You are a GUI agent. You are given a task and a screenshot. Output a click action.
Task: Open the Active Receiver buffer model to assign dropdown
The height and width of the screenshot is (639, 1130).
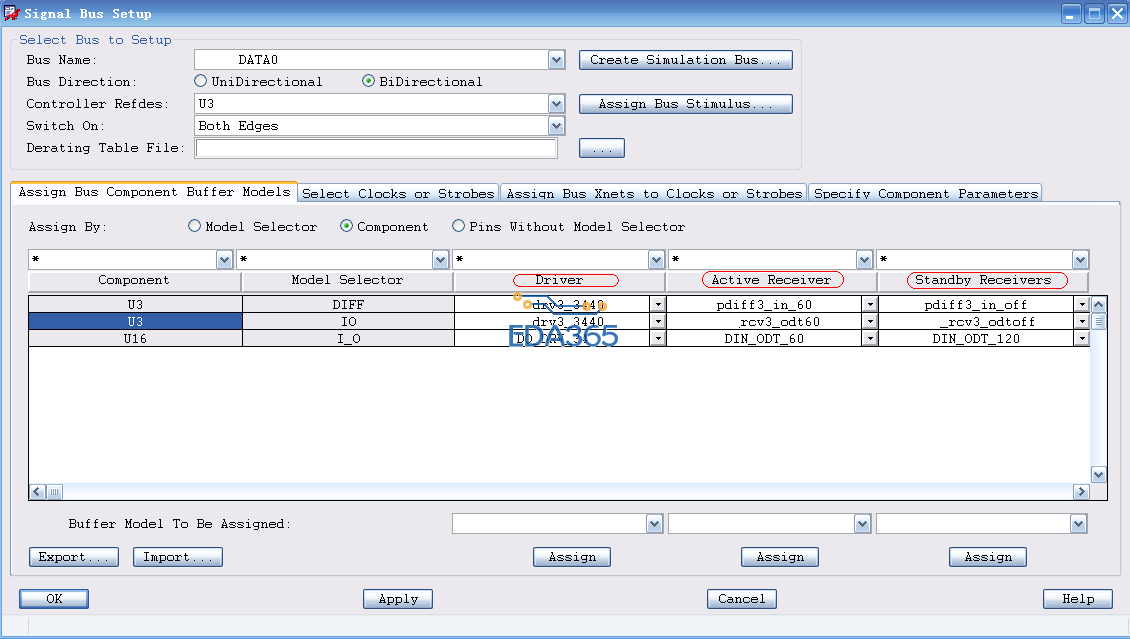pyautogui.click(x=862, y=524)
